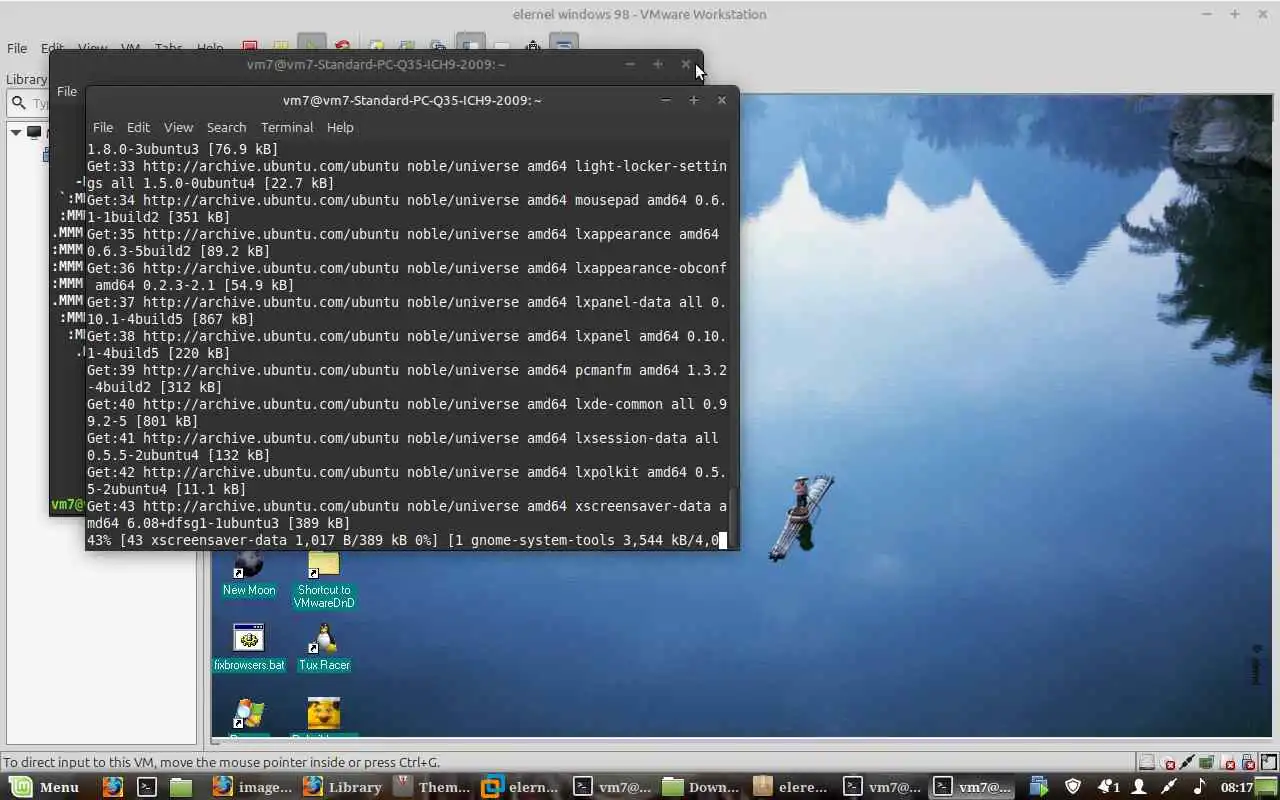Switch to the 'Down...' folder taskbar window
Image resolution: width=1280 pixels, height=800 pixels.
pyautogui.click(x=701, y=787)
